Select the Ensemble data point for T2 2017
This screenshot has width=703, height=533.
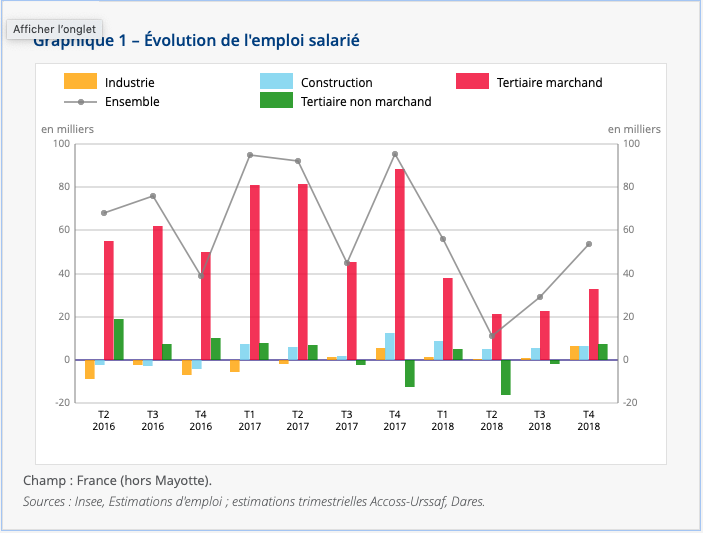click(x=298, y=161)
